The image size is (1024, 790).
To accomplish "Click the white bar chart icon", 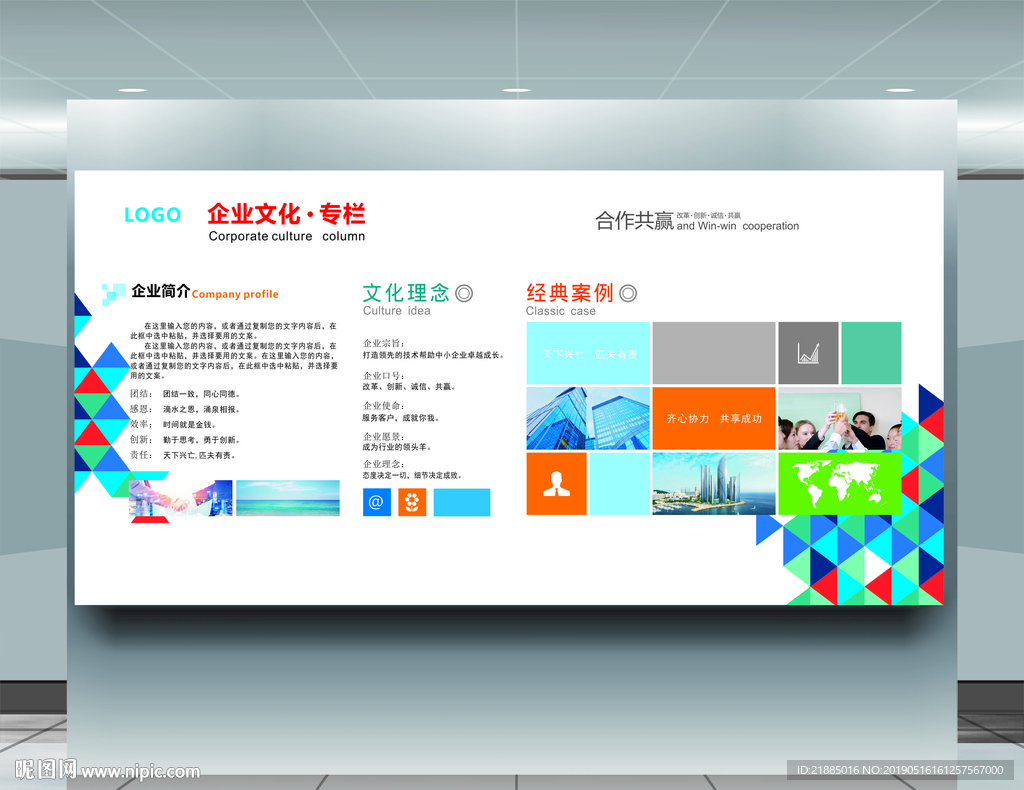I will [807, 352].
